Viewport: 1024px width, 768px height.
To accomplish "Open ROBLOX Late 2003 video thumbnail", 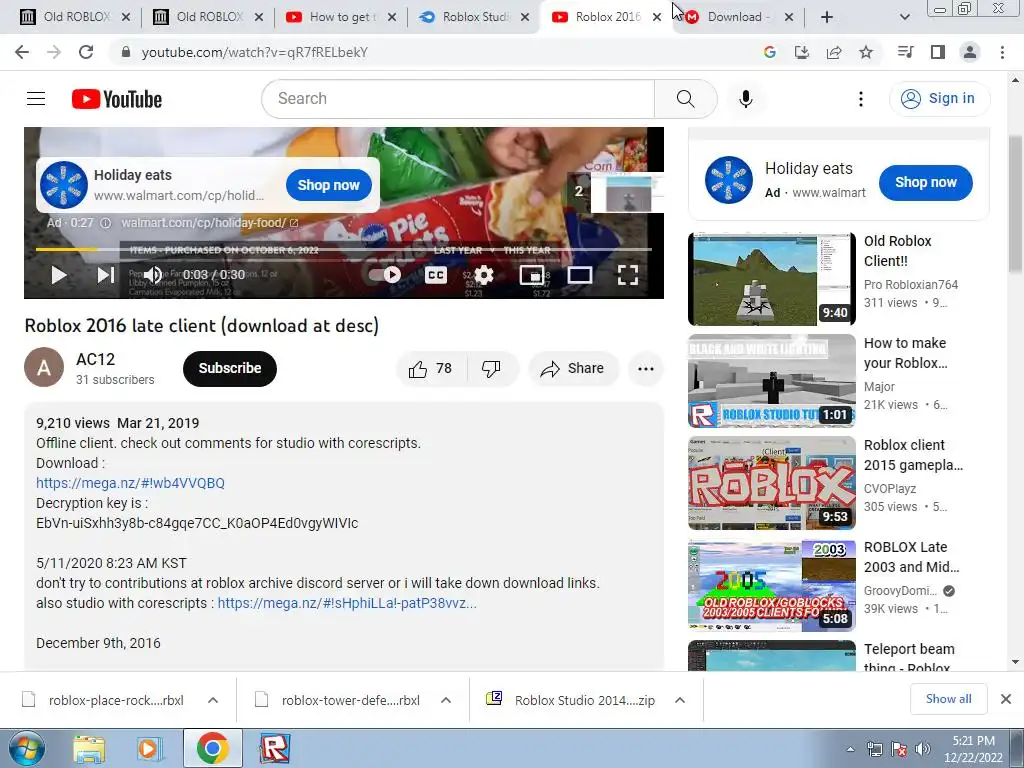I will (x=772, y=585).
